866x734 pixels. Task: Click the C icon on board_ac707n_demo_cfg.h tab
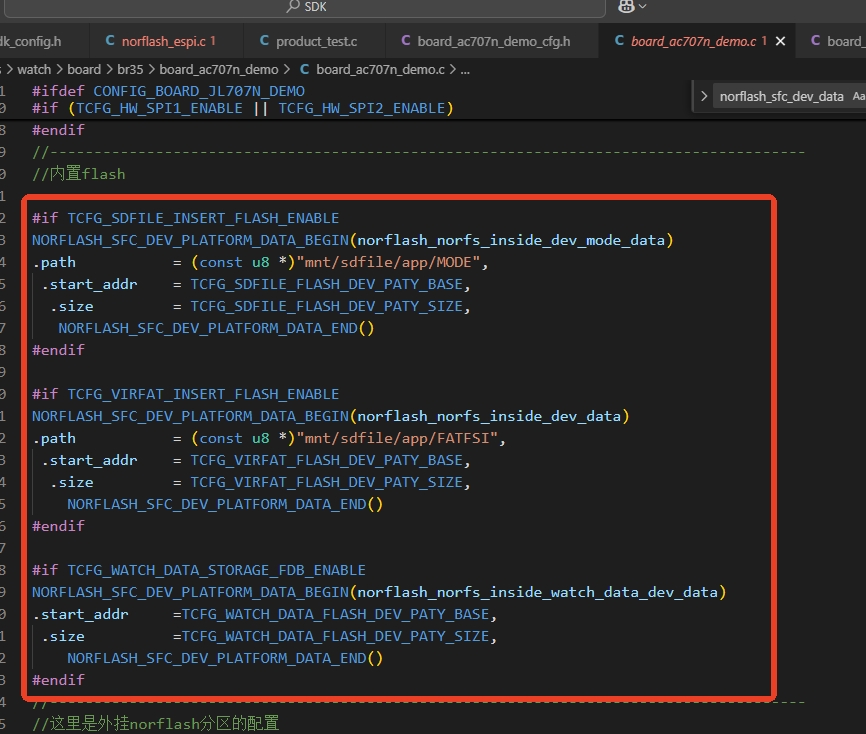(x=406, y=41)
